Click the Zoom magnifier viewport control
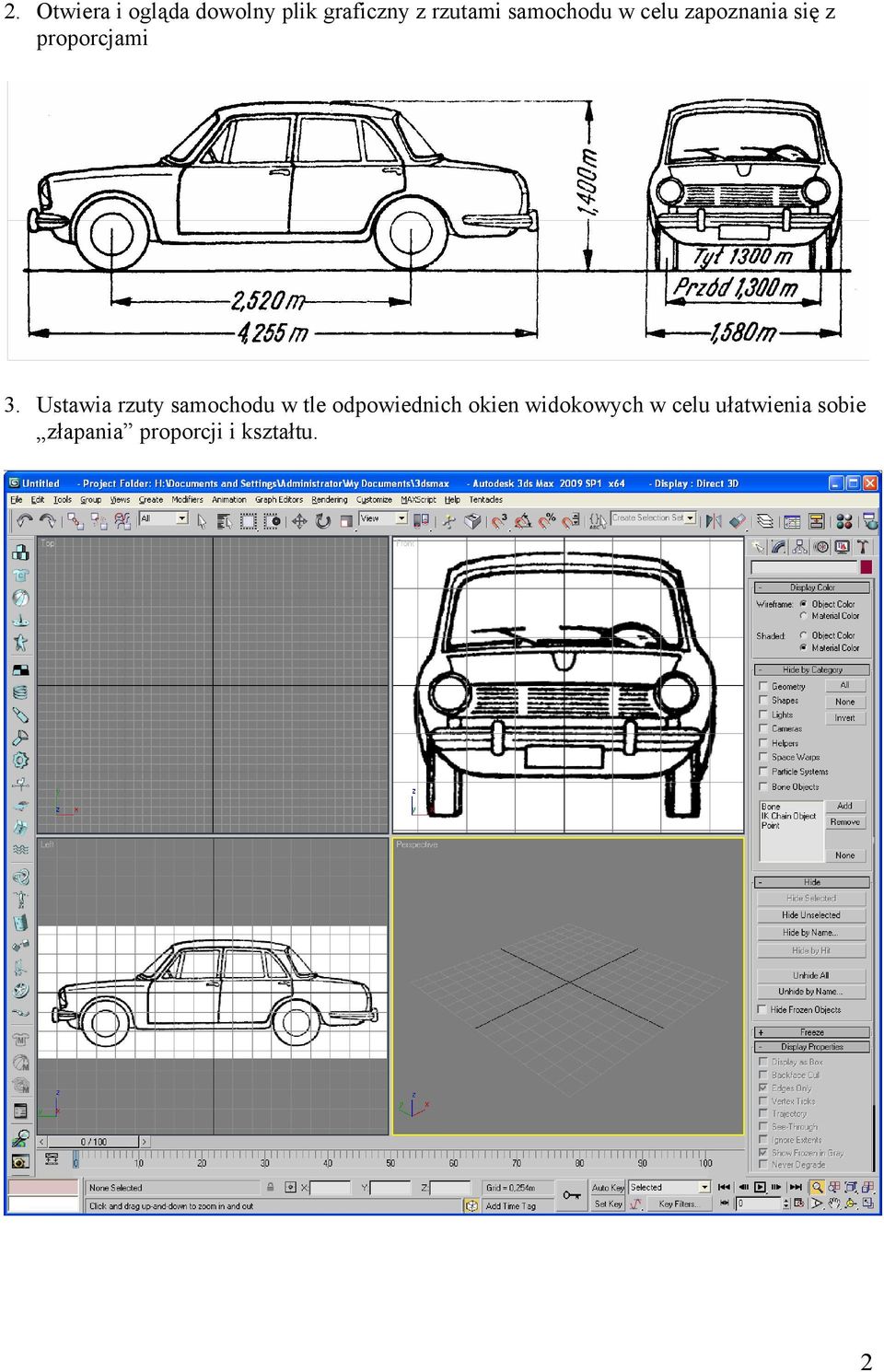884x1372 pixels. 817,1187
